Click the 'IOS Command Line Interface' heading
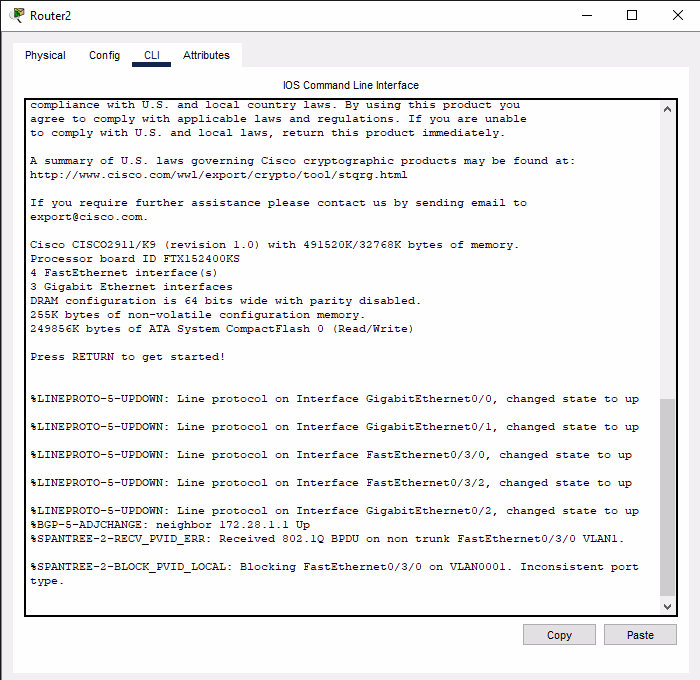Viewport: 700px width, 680px height. 351,85
